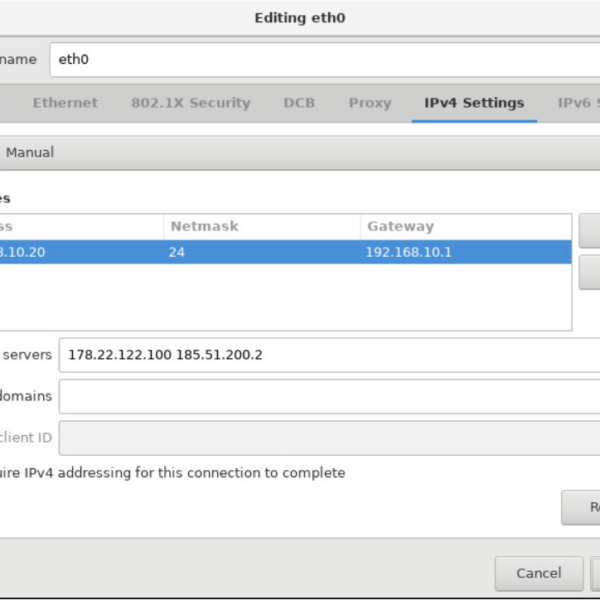Focus the Search domains text field
This screenshot has height=600, width=600.
pyautogui.click(x=328, y=396)
